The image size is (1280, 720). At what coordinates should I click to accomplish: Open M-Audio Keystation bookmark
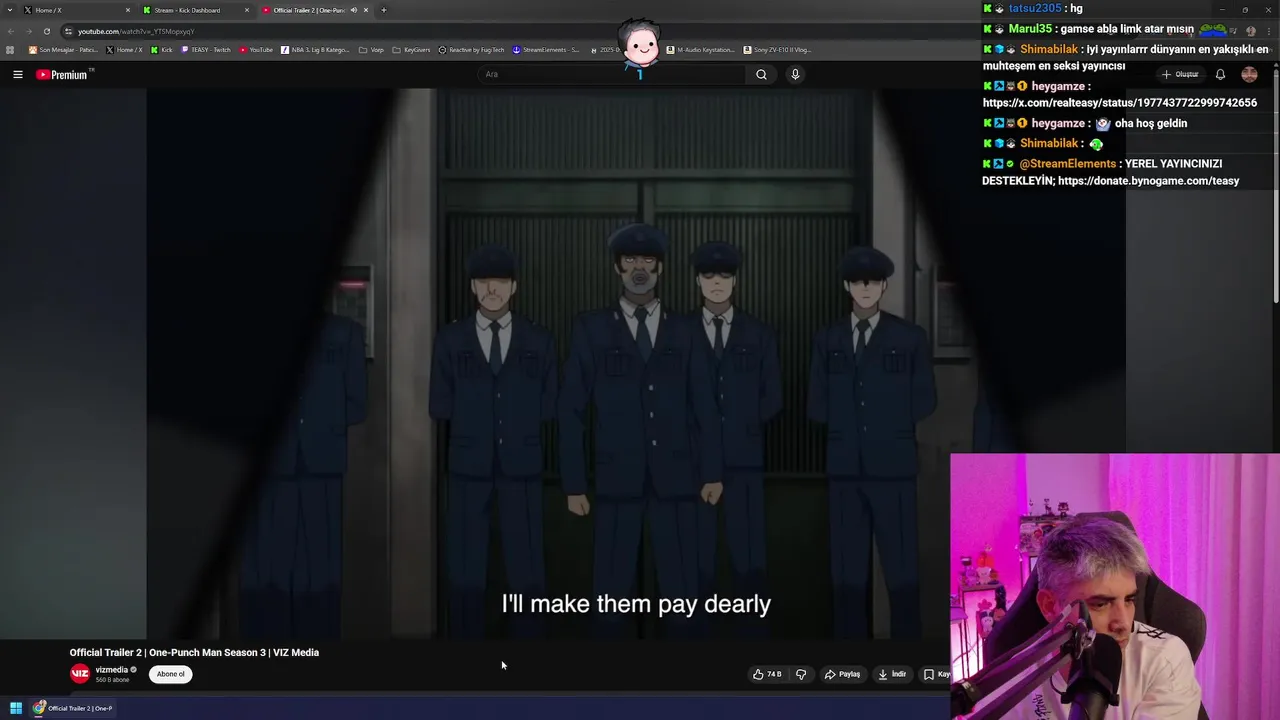click(700, 49)
